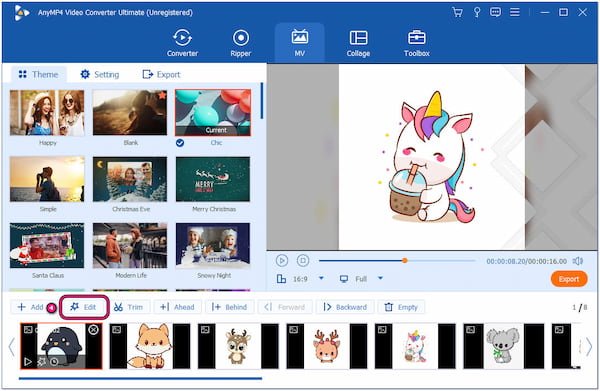This screenshot has height=391, width=600.
Task: Select the Chic theme thumbnail
Action: click(x=213, y=113)
